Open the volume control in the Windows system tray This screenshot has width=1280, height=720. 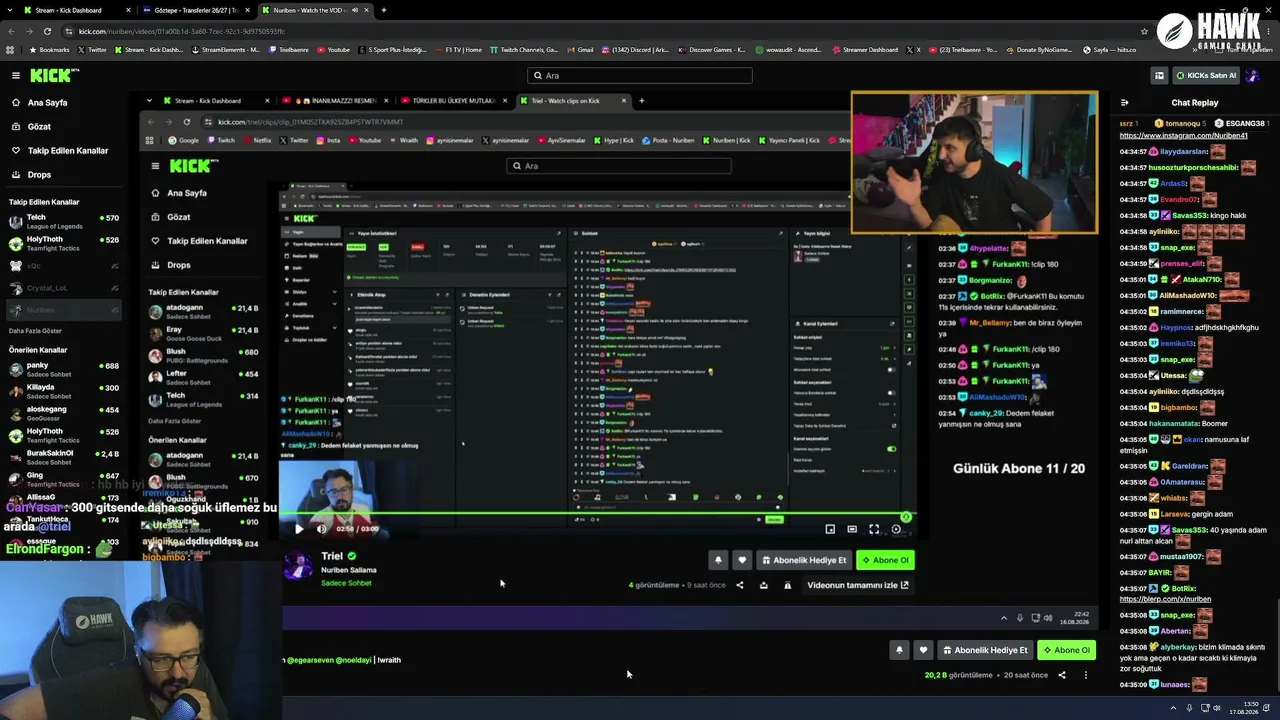pyautogui.click(x=1217, y=708)
